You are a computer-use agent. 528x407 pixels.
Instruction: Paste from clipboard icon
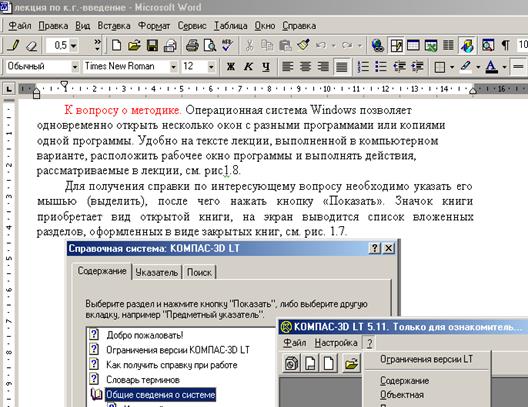click(286, 45)
